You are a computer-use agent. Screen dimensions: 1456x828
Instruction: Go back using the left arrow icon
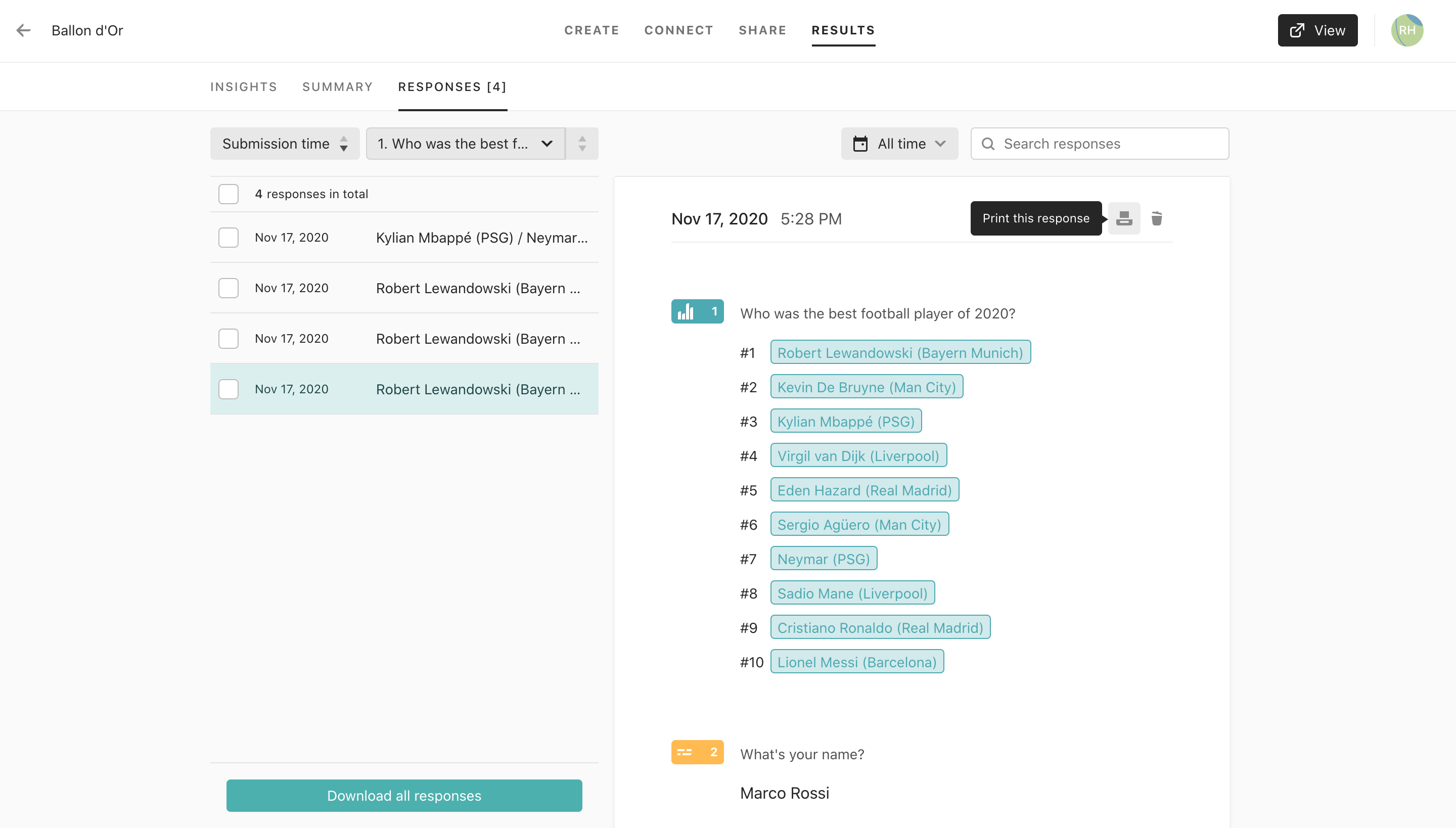23,30
